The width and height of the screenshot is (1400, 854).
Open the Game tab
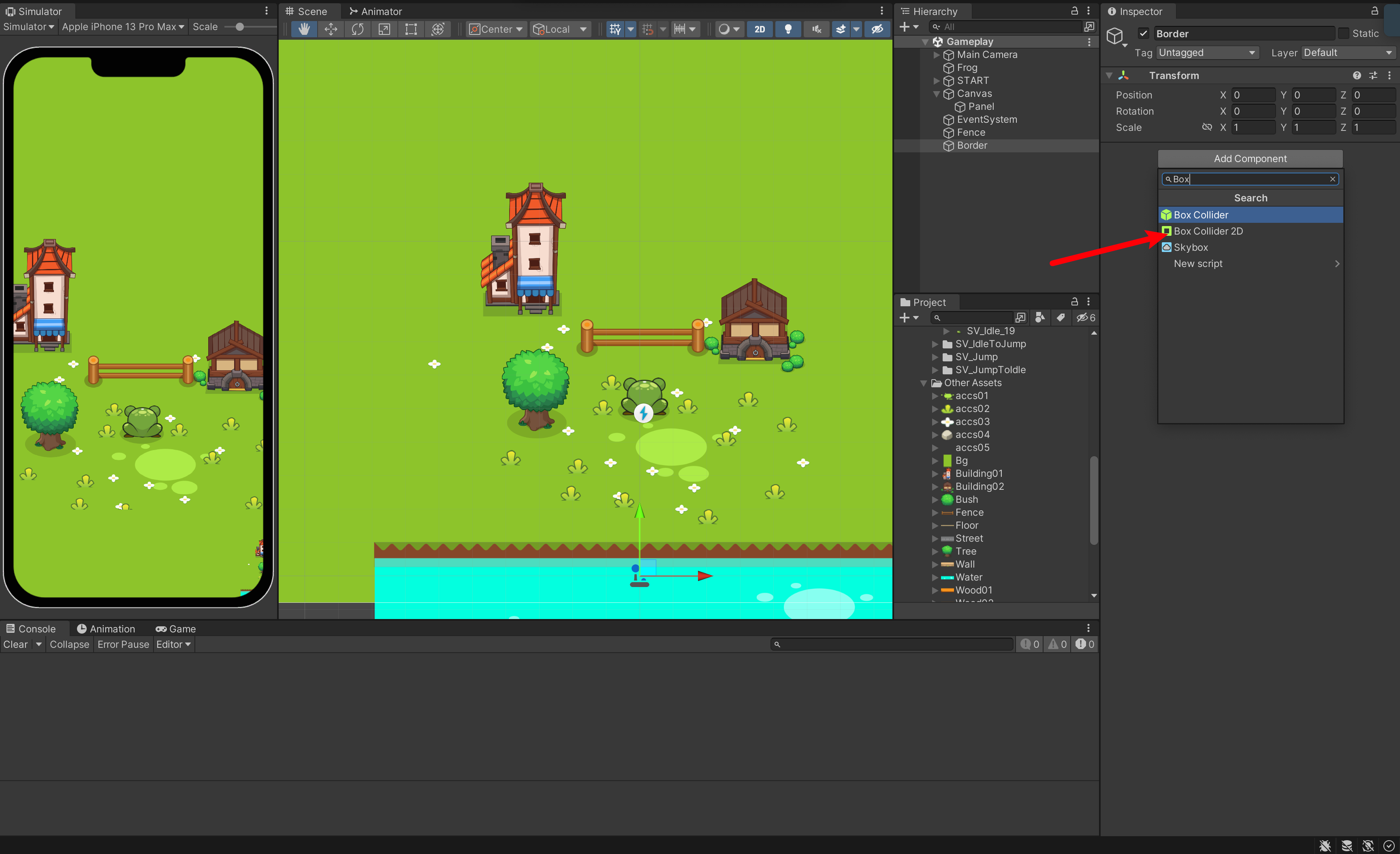click(x=175, y=628)
